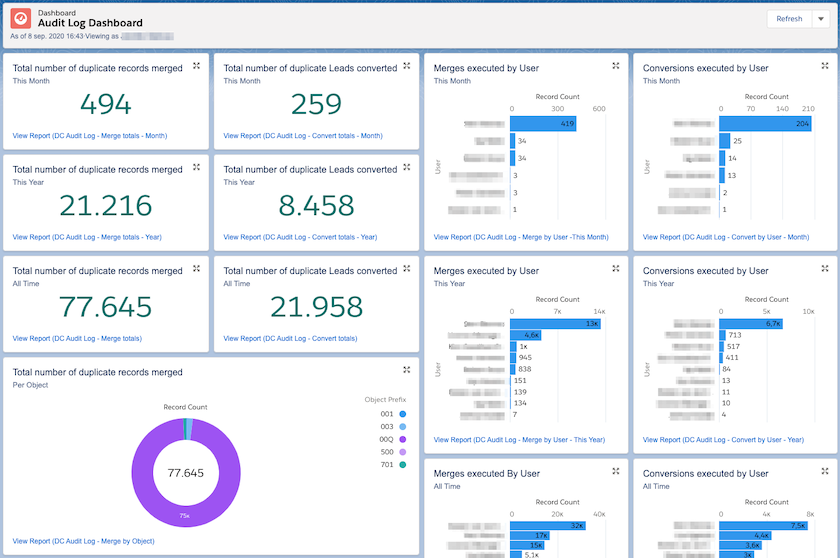This screenshot has height=558, width=840.
Task: Select the 00Q purple legend swatch
Action: [x=403, y=439]
